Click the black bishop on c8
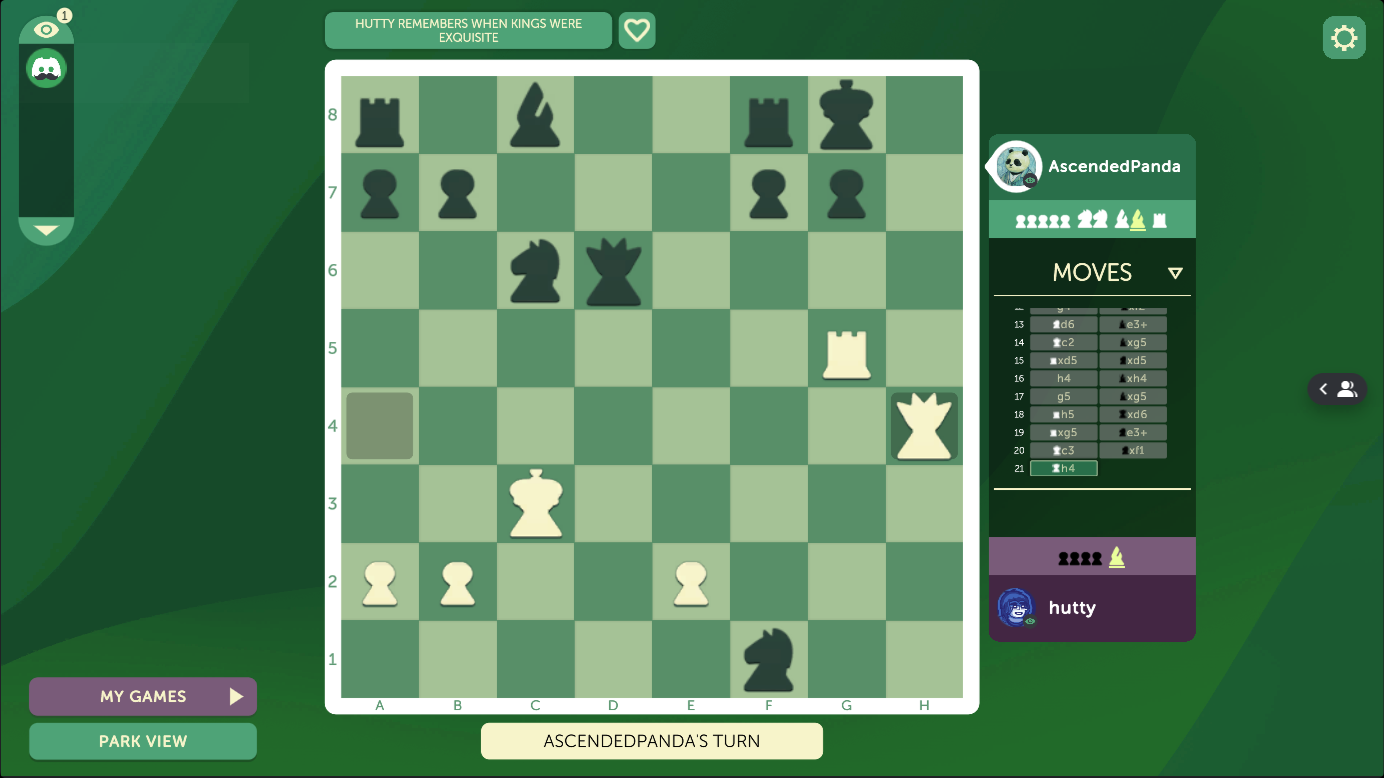Image resolution: width=1384 pixels, height=778 pixels. [x=536, y=116]
